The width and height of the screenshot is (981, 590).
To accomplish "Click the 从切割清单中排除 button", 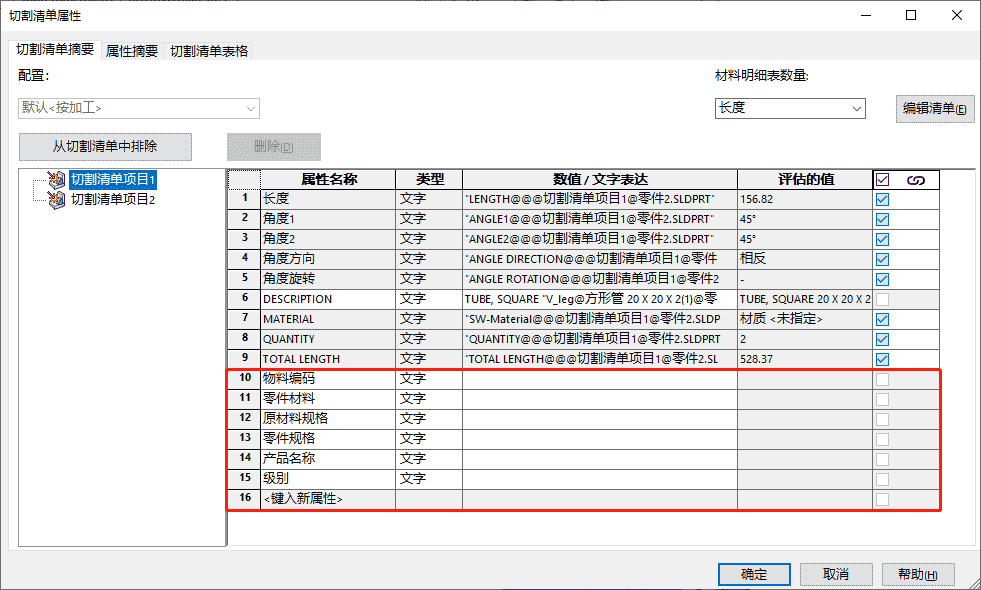I will (x=105, y=146).
